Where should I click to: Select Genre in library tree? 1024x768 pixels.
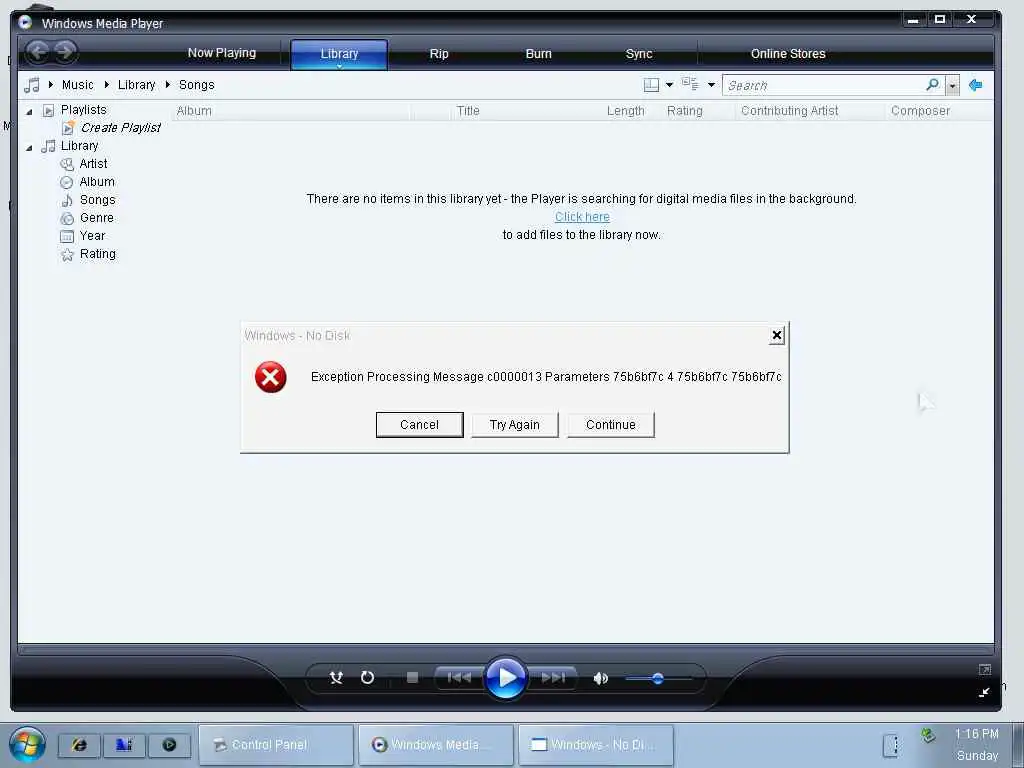point(97,218)
